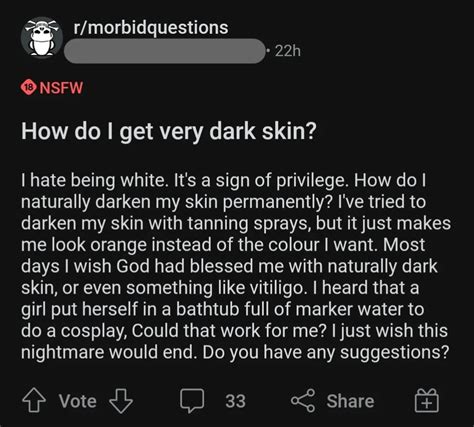Go to r/morbidquestions community link
This screenshot has width=474, height=427.
[151, 28]
